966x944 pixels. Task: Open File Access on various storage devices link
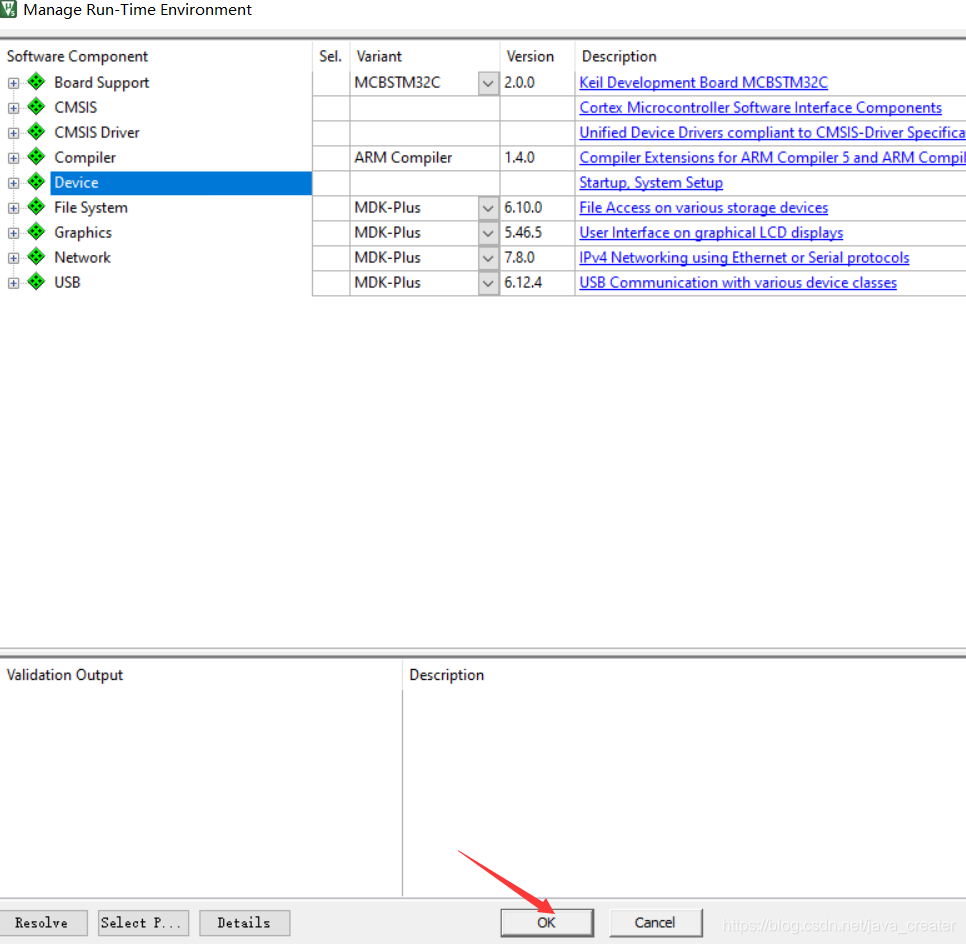coord(704,208)
